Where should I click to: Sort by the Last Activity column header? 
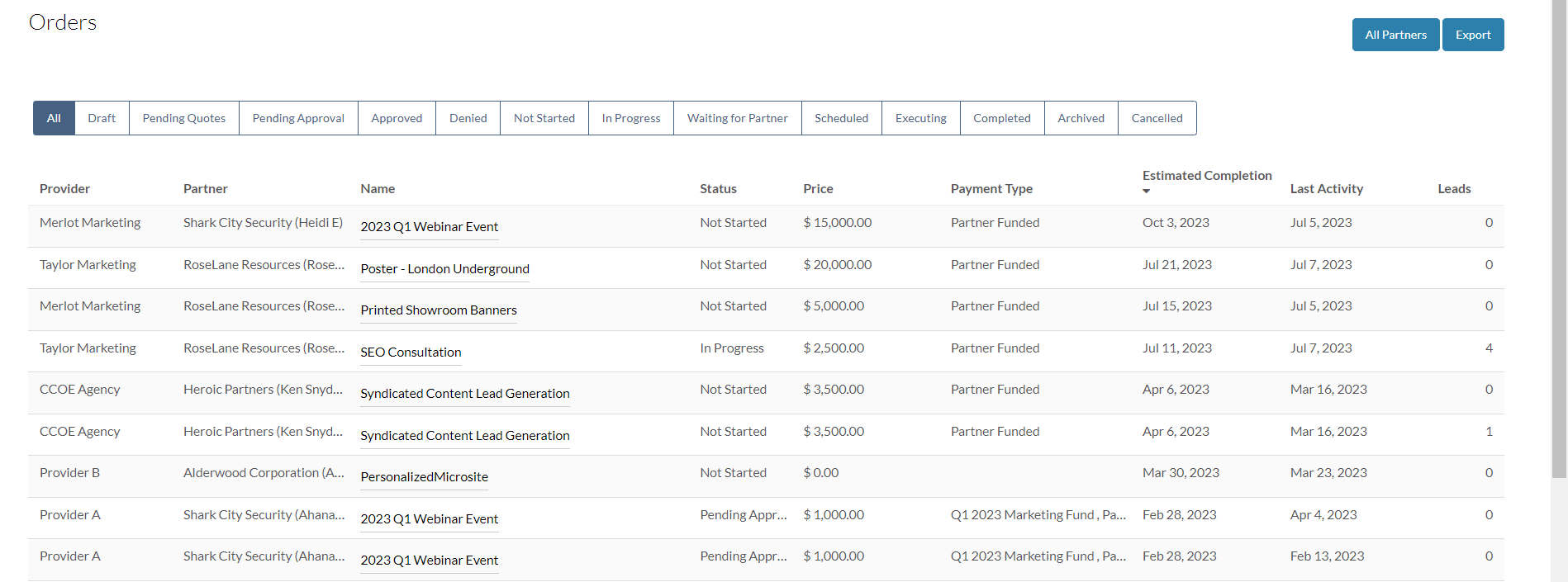(x=1327, y=189)
